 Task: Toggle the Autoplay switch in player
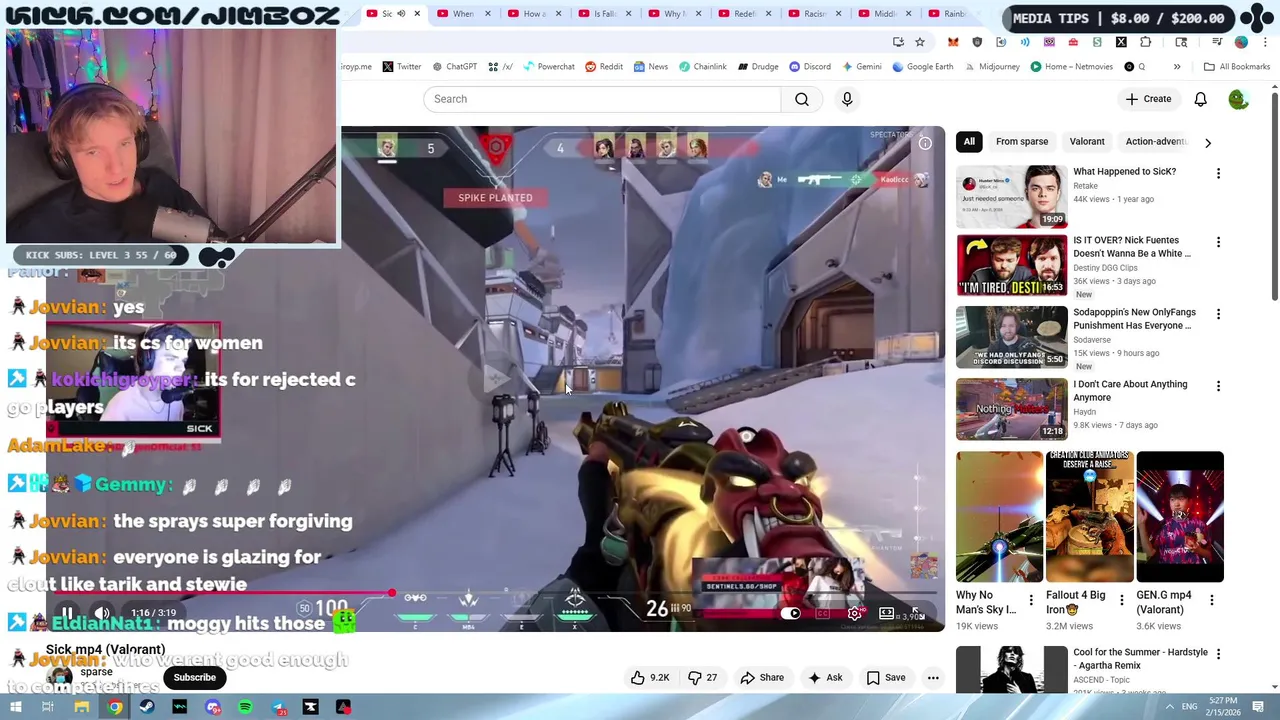(790, 613)
